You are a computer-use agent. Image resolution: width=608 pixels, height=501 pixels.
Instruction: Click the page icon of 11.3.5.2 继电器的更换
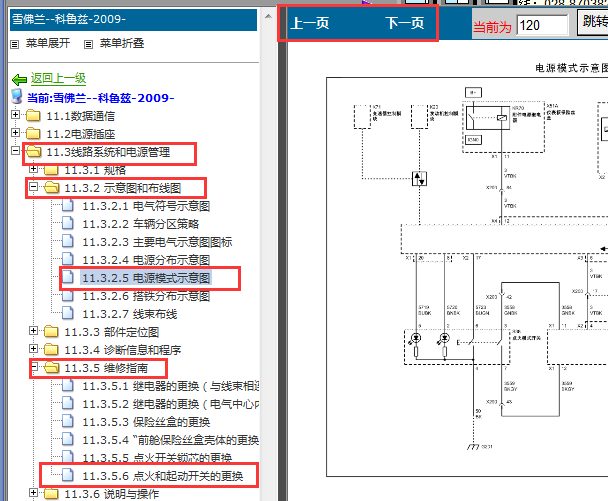[x=68, y=403]
